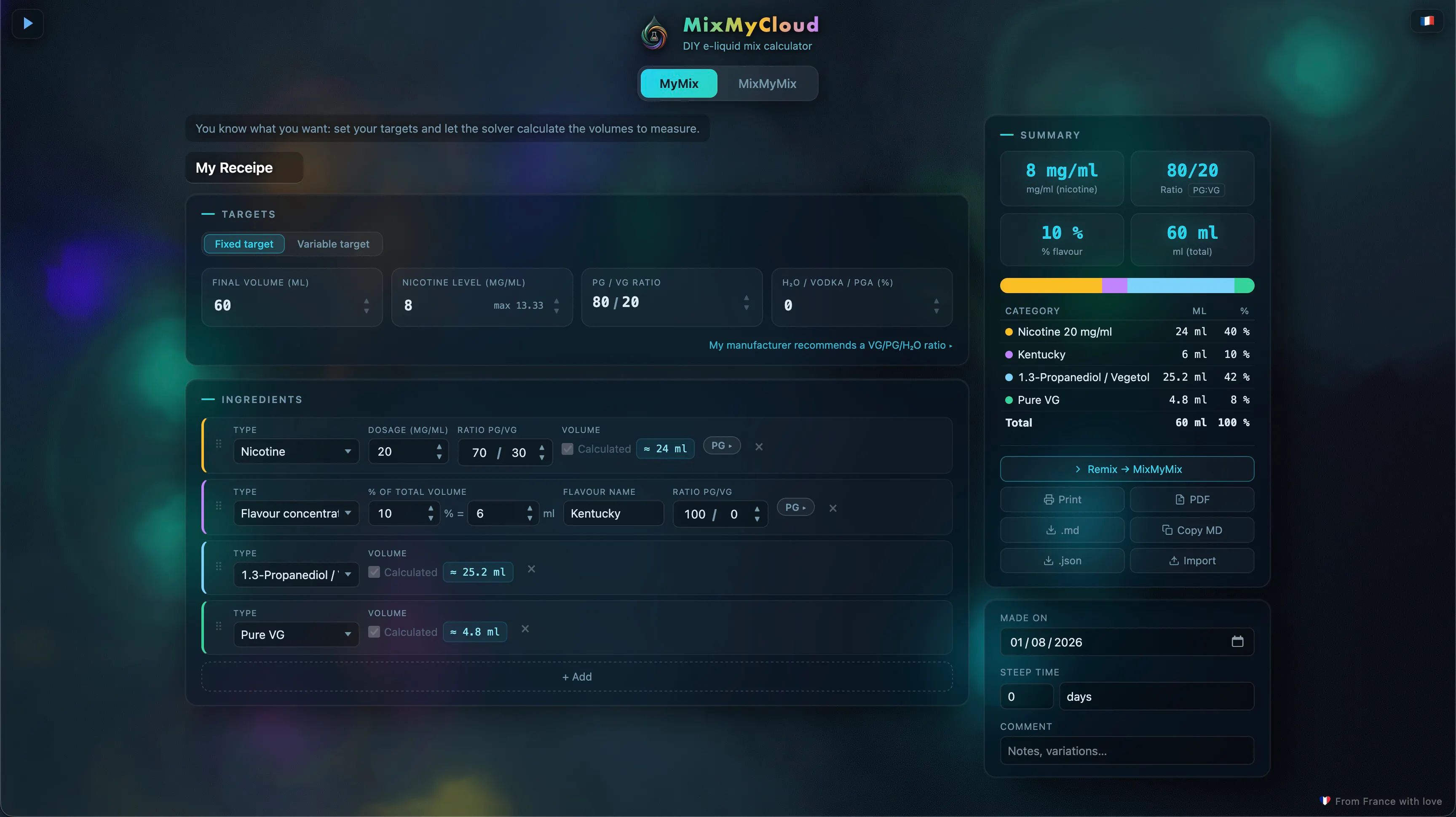Click Remix to MixMyMix button

1127,469
